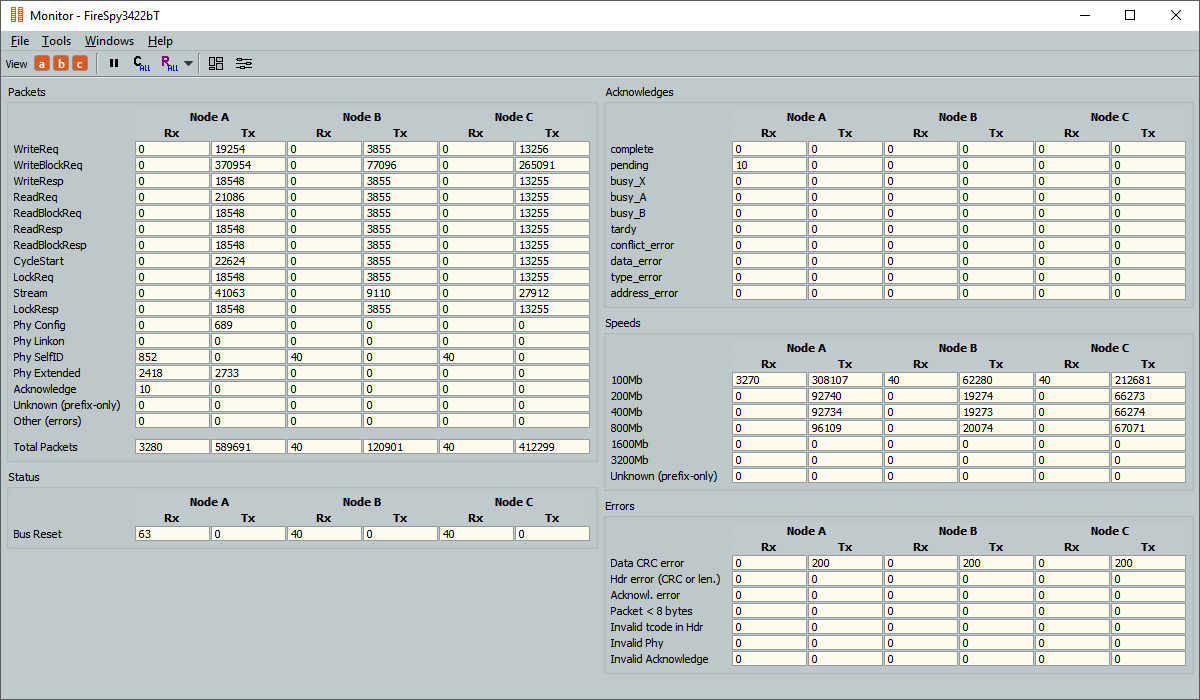
Task: Click the 1600Mb speed row label
Action: [x=629, y=444]
